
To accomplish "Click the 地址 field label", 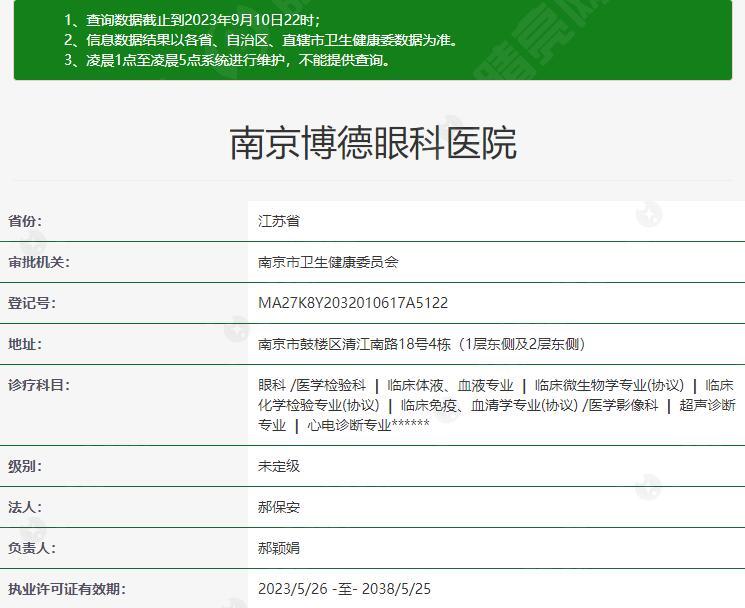I will 25,343.
